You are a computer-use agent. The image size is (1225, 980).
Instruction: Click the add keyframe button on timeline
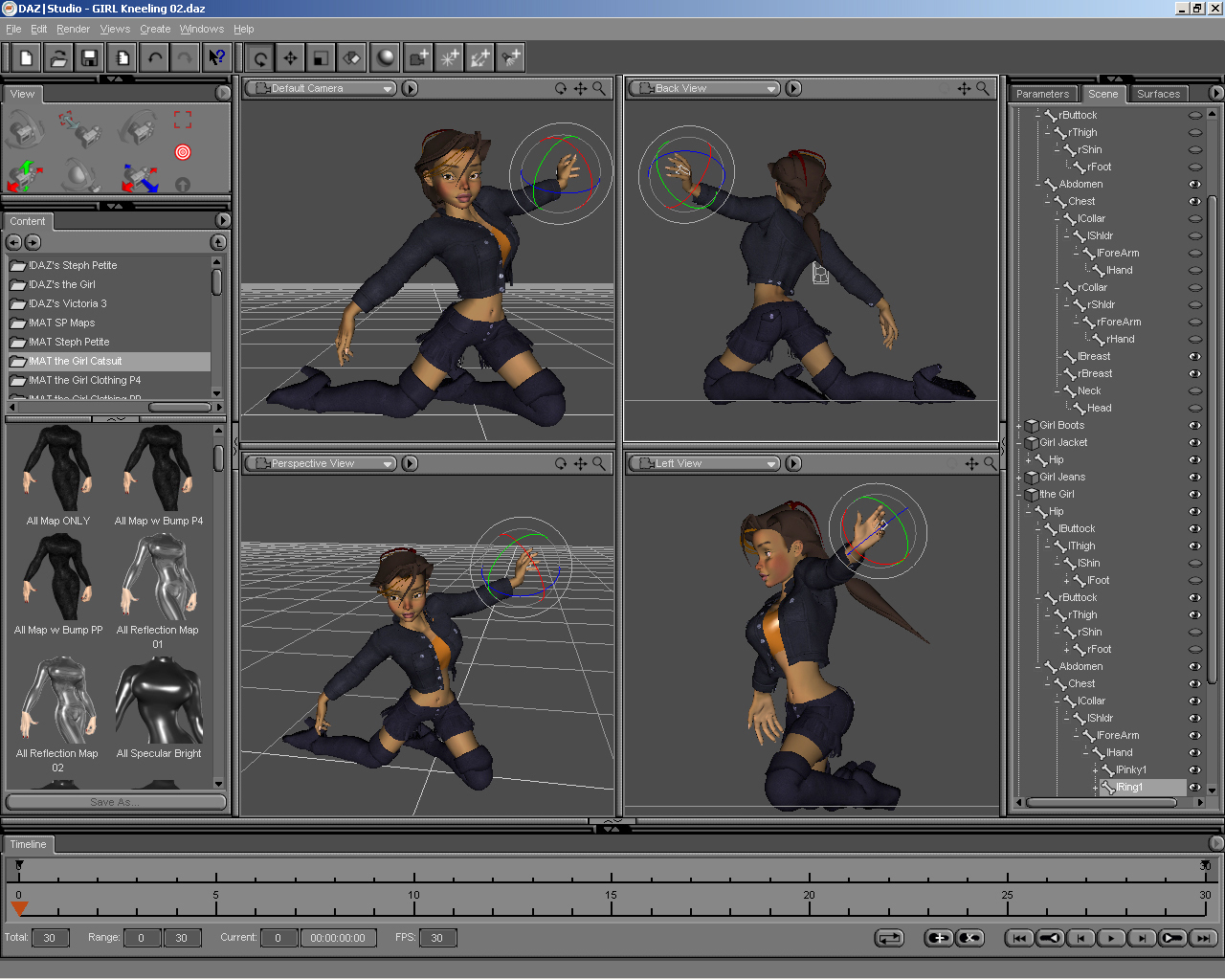click(x=938, y=938)
